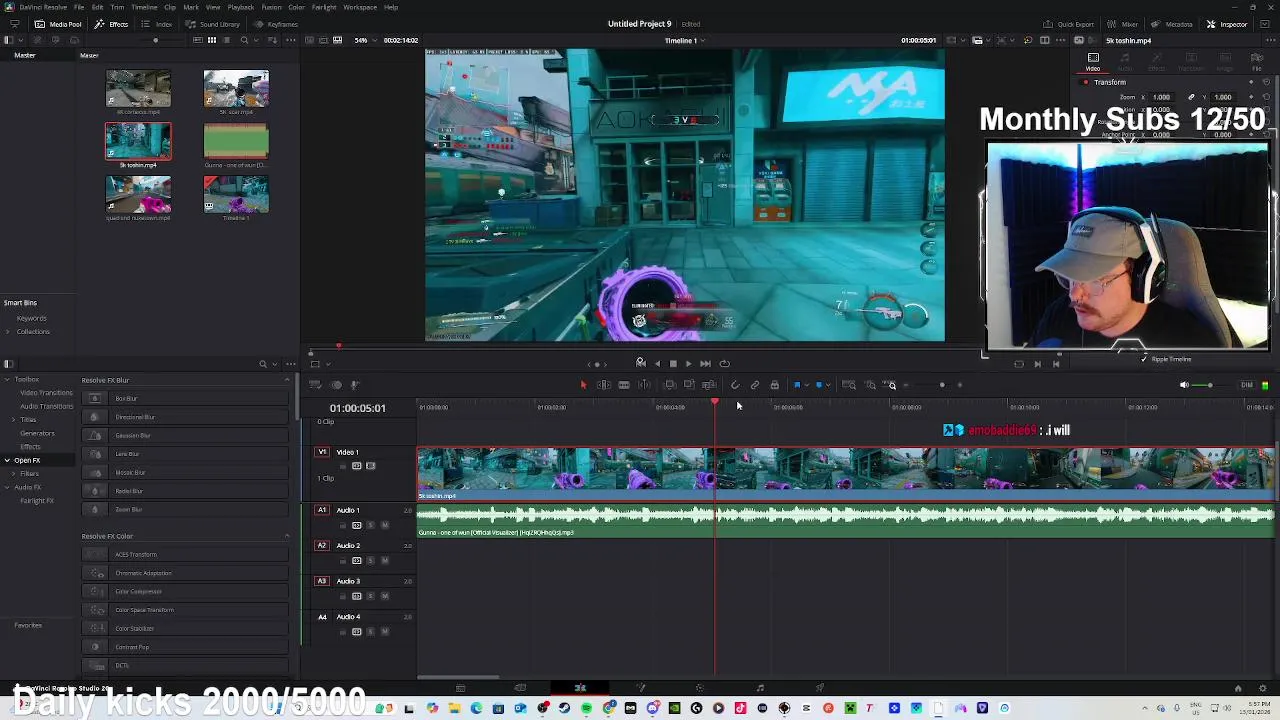This screenshot has width=1280, height=720.
Task: Switch media pool to list view
Action: (227, 40)
